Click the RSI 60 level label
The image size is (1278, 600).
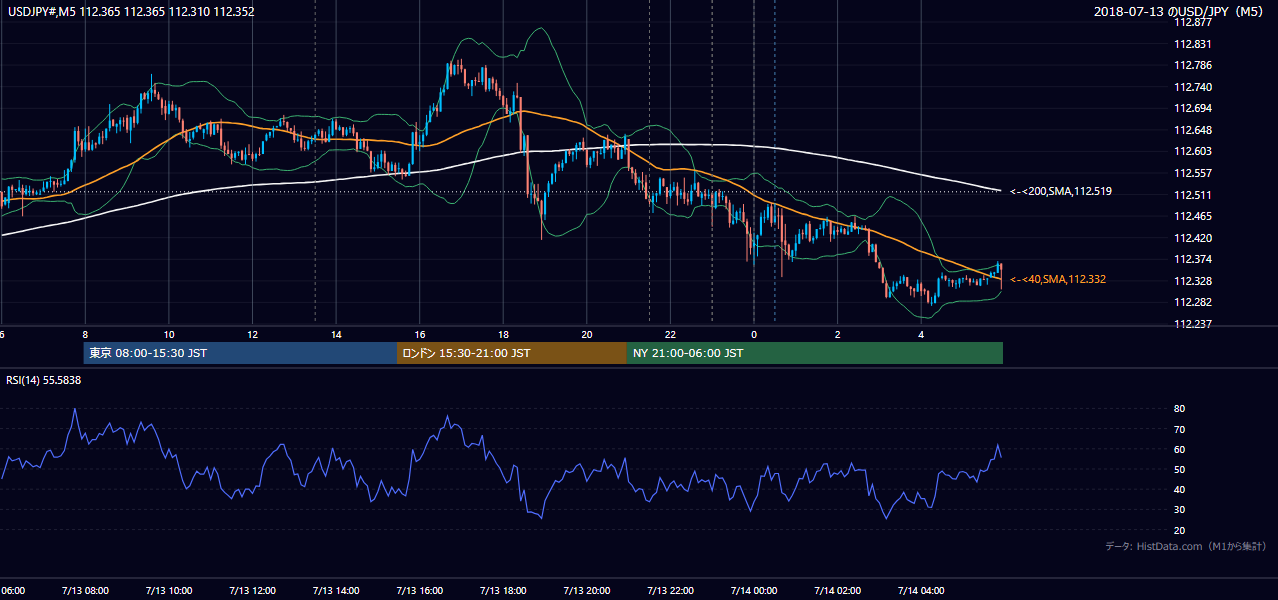pos(1180,449)
